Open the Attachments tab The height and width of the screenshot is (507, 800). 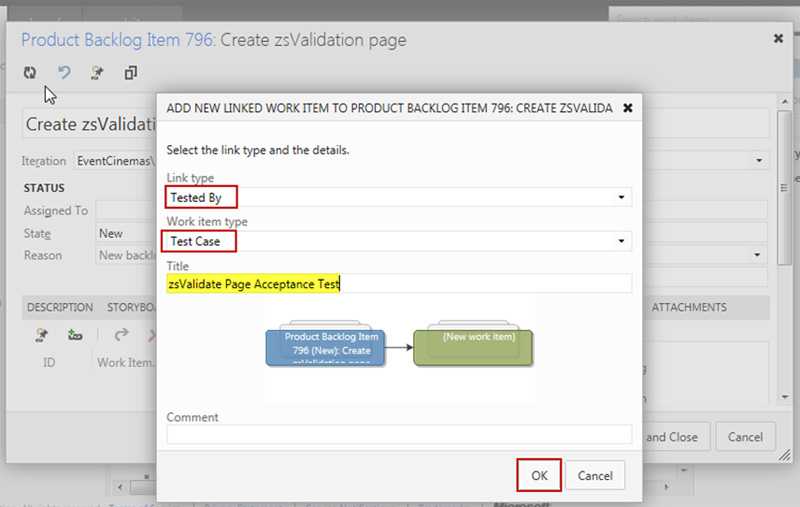[x=689, y=307]
